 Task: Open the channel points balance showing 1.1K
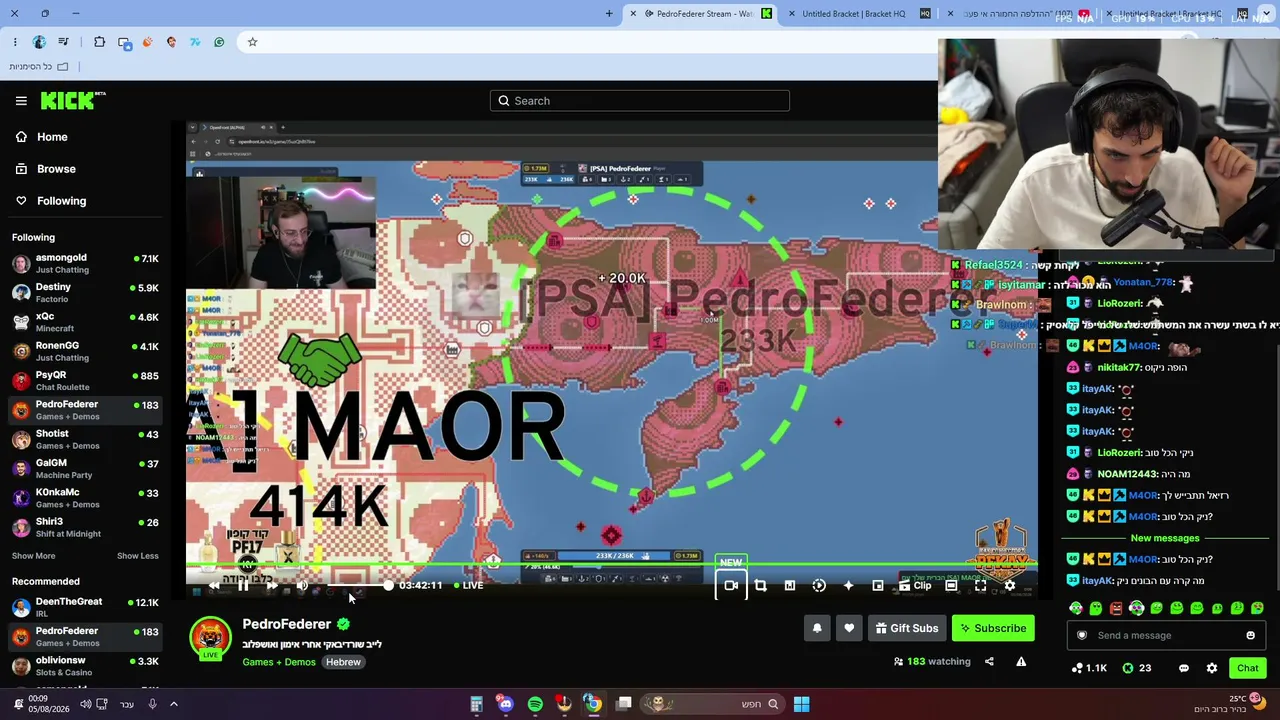point(1089,668)
